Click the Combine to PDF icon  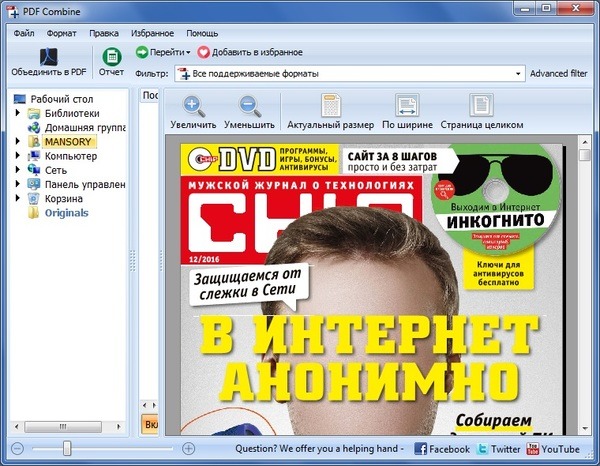49,57
